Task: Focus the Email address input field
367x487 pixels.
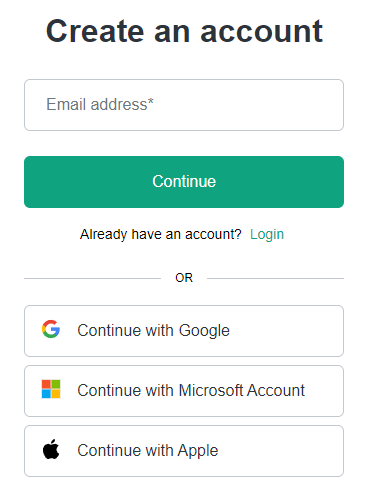Action: tap(184, 105)
